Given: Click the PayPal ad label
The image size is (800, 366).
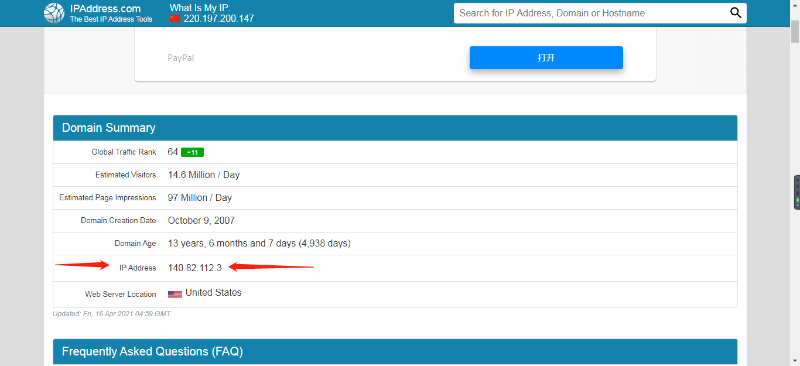Looking at the screenshot, I should (x=181, y=58).
